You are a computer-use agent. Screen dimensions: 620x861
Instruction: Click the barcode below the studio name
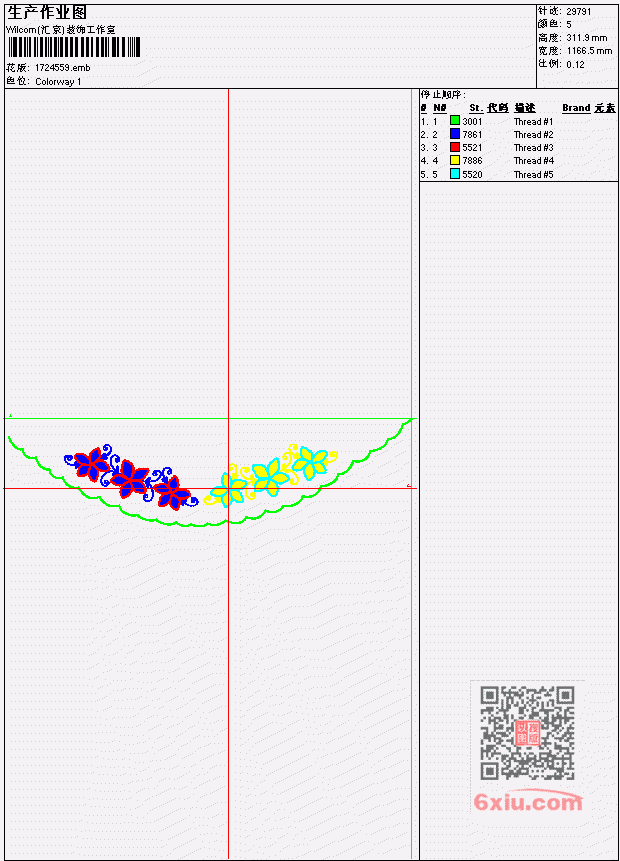(x=74, y=47)
